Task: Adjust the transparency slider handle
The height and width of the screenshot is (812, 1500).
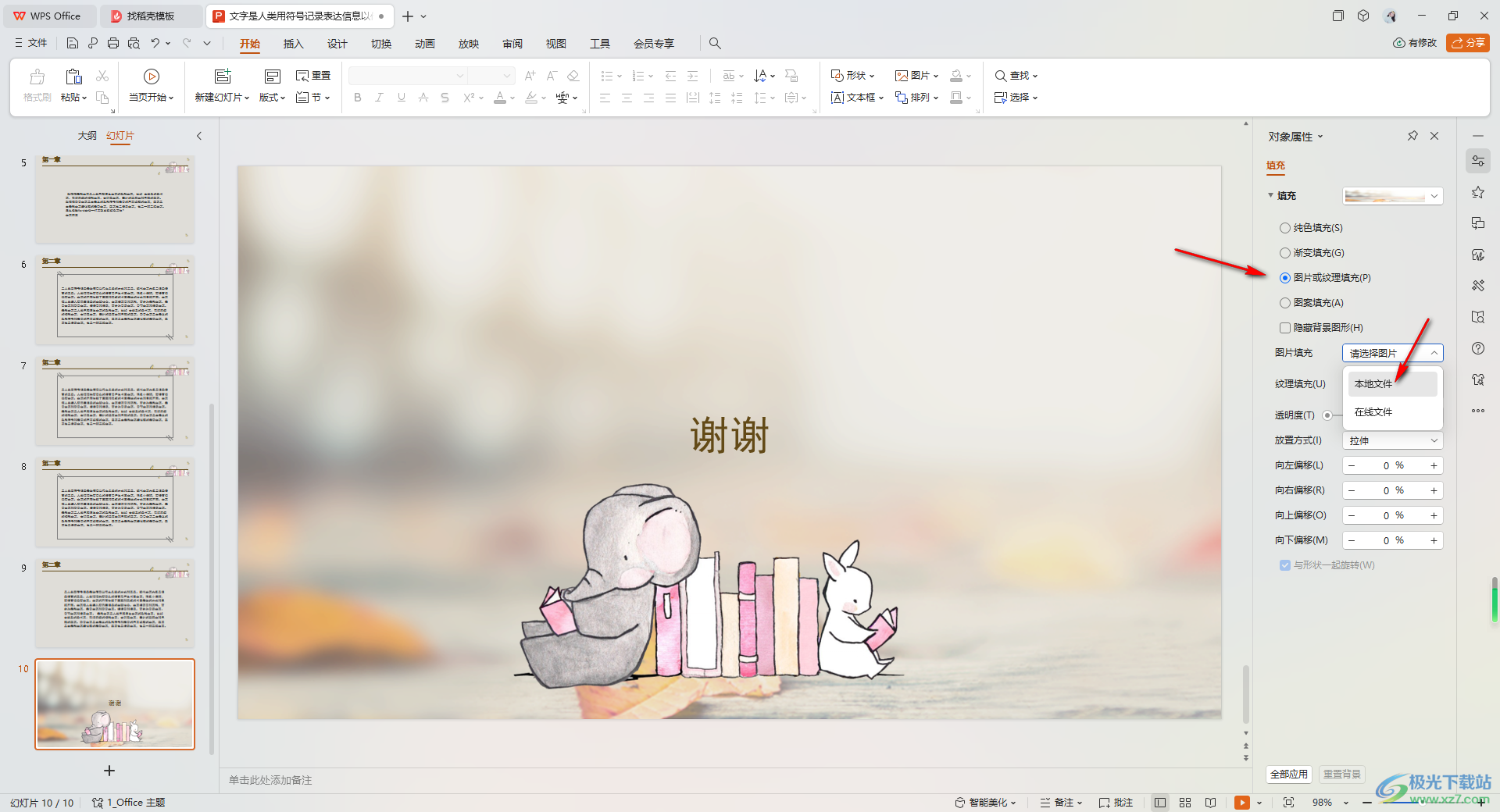Action: tap(1327, 415)
